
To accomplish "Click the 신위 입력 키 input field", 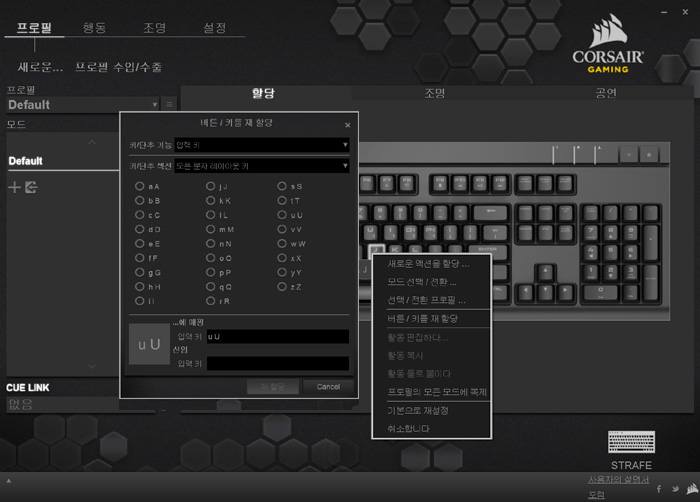I will pos(276,363).
